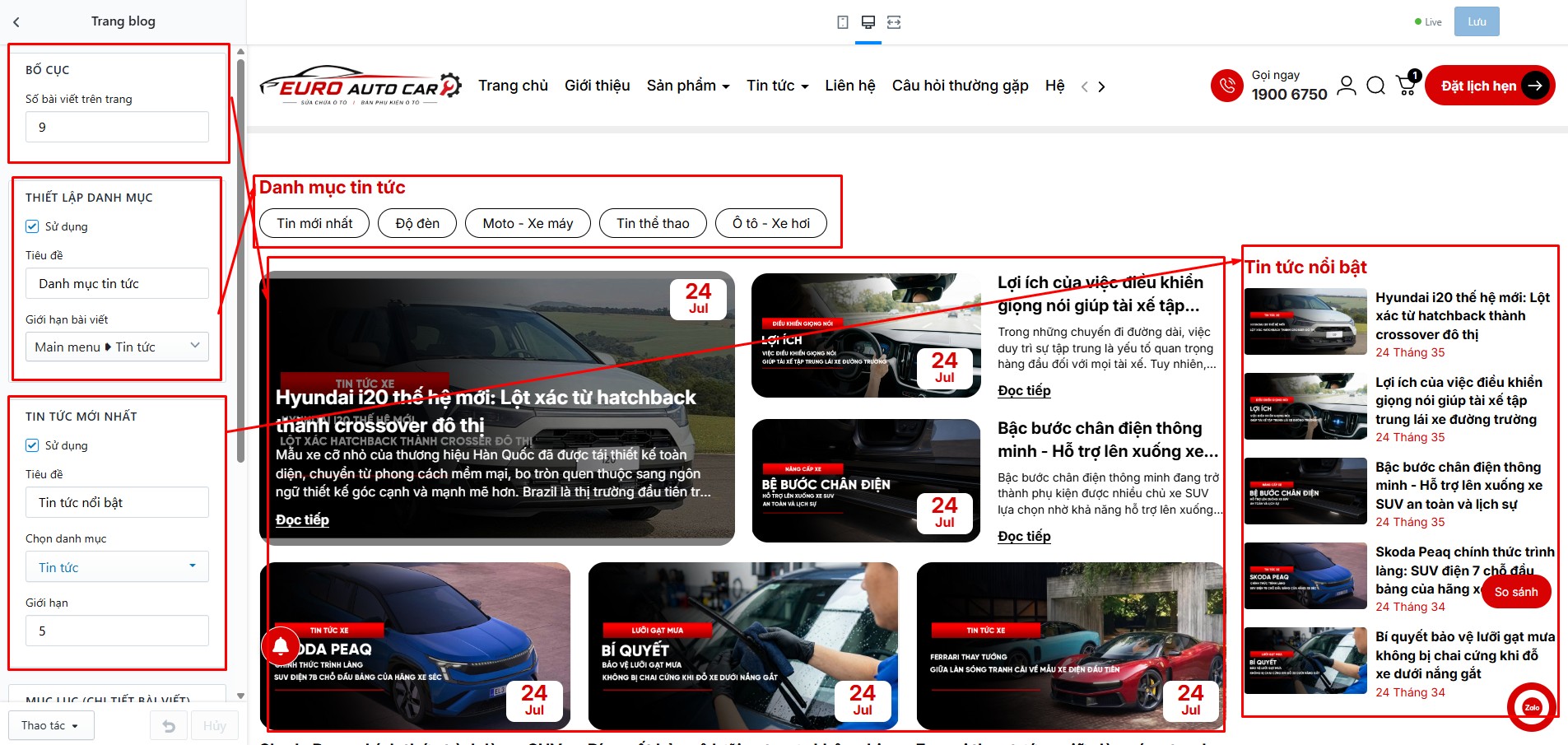
Task: Click the next arrow in navigation menu
Action: 1102,86
